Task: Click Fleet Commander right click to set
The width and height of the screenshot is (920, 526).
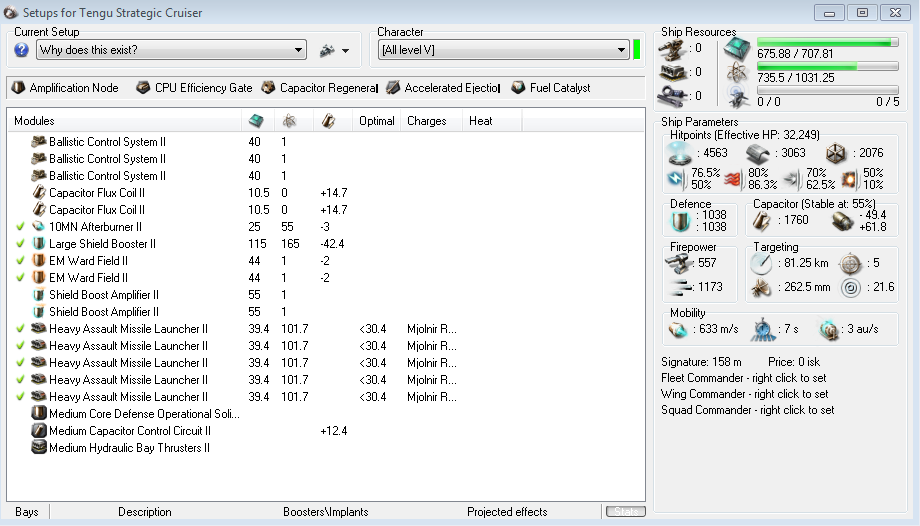Action: coord(743,378)
